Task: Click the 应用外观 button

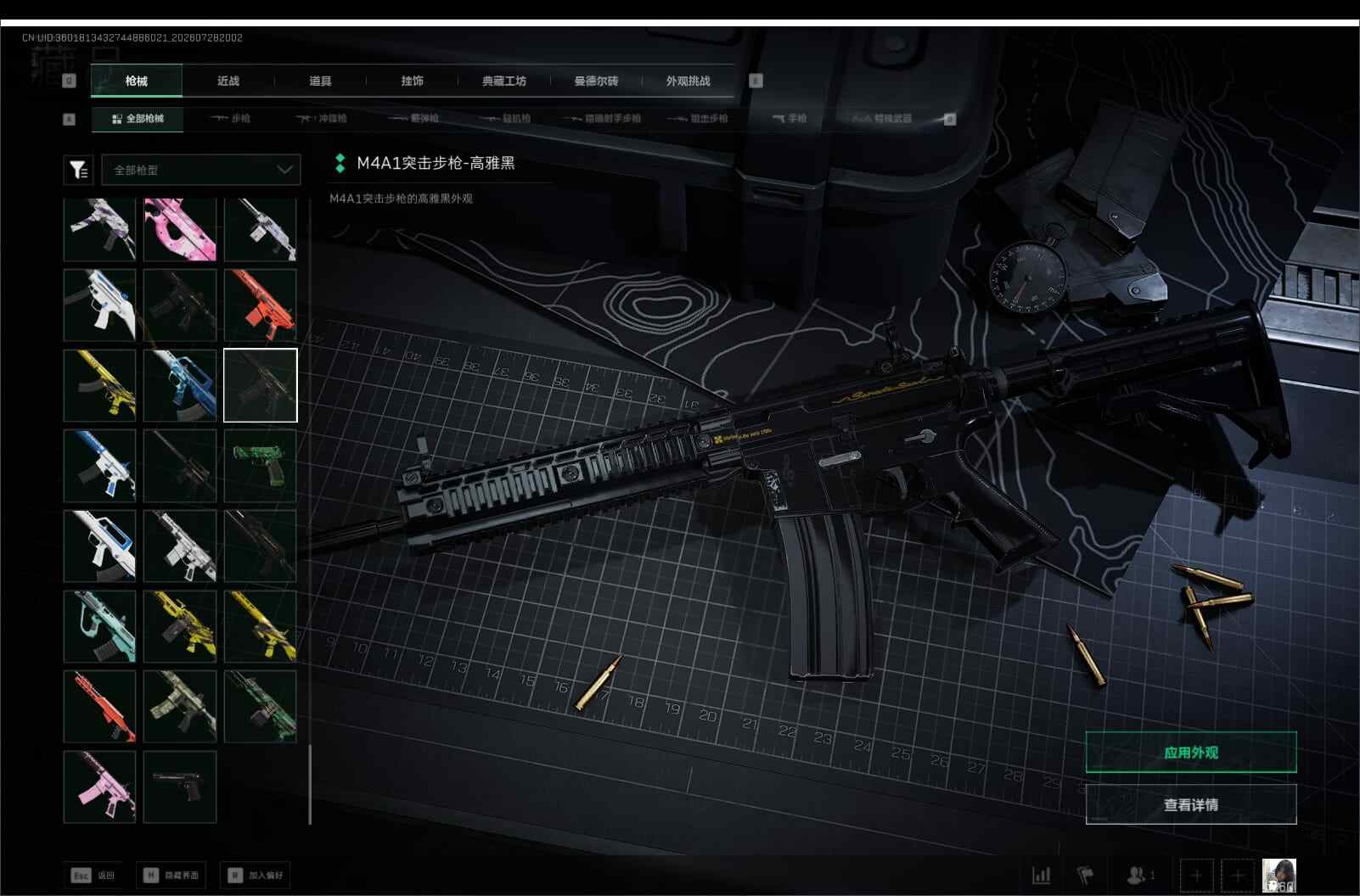Action: coord(1191,753)
